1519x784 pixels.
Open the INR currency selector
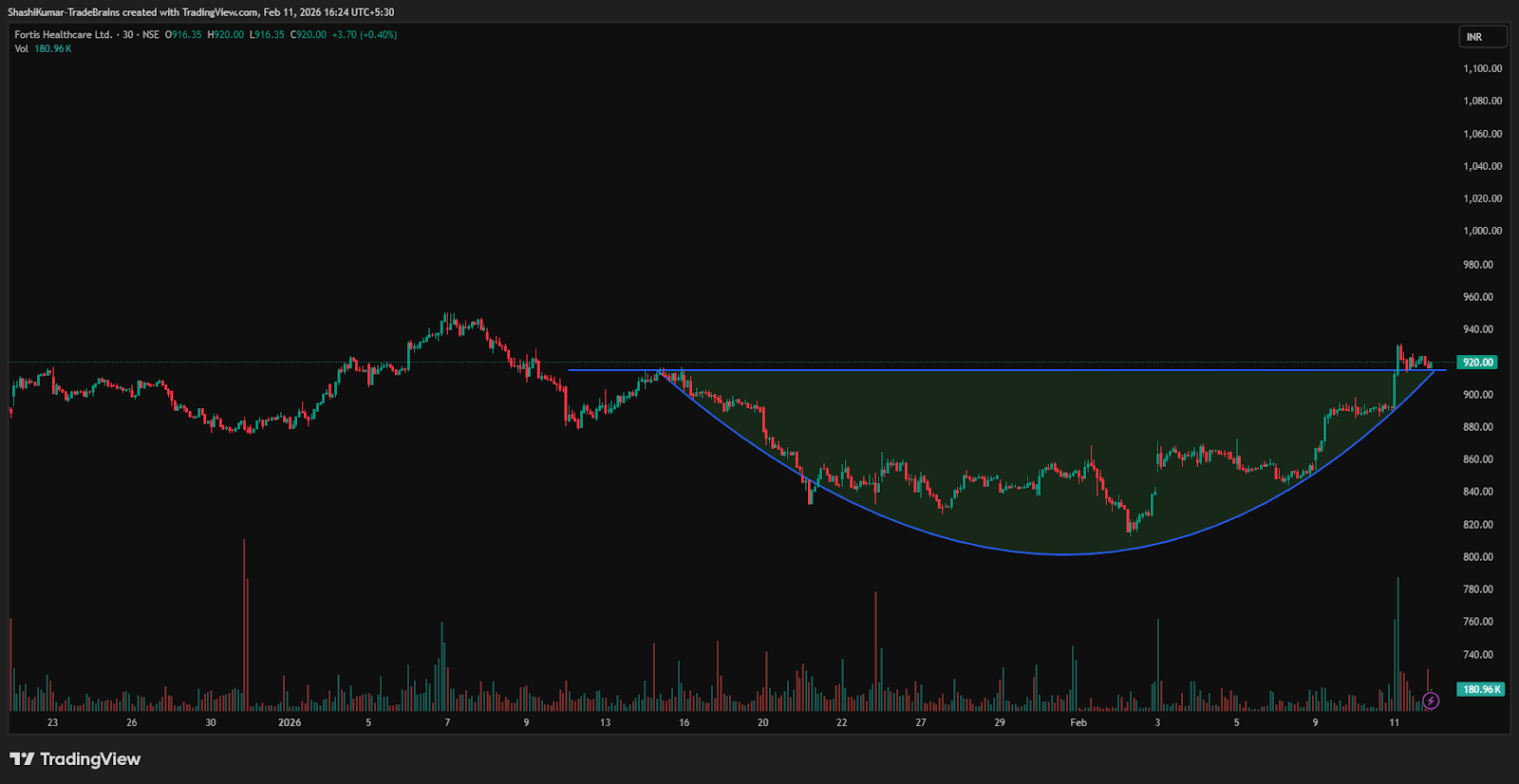tap(1482, 37)
